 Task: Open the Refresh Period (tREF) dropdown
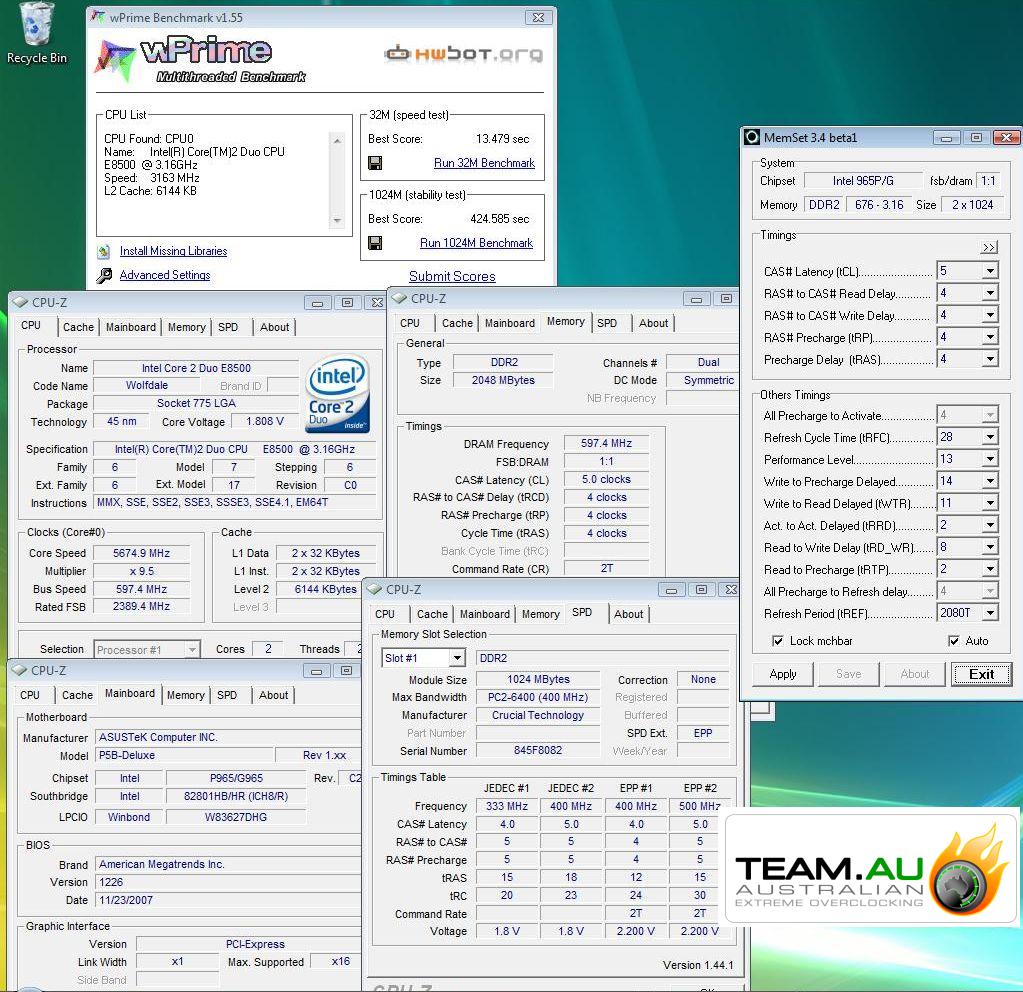[990, 613]
